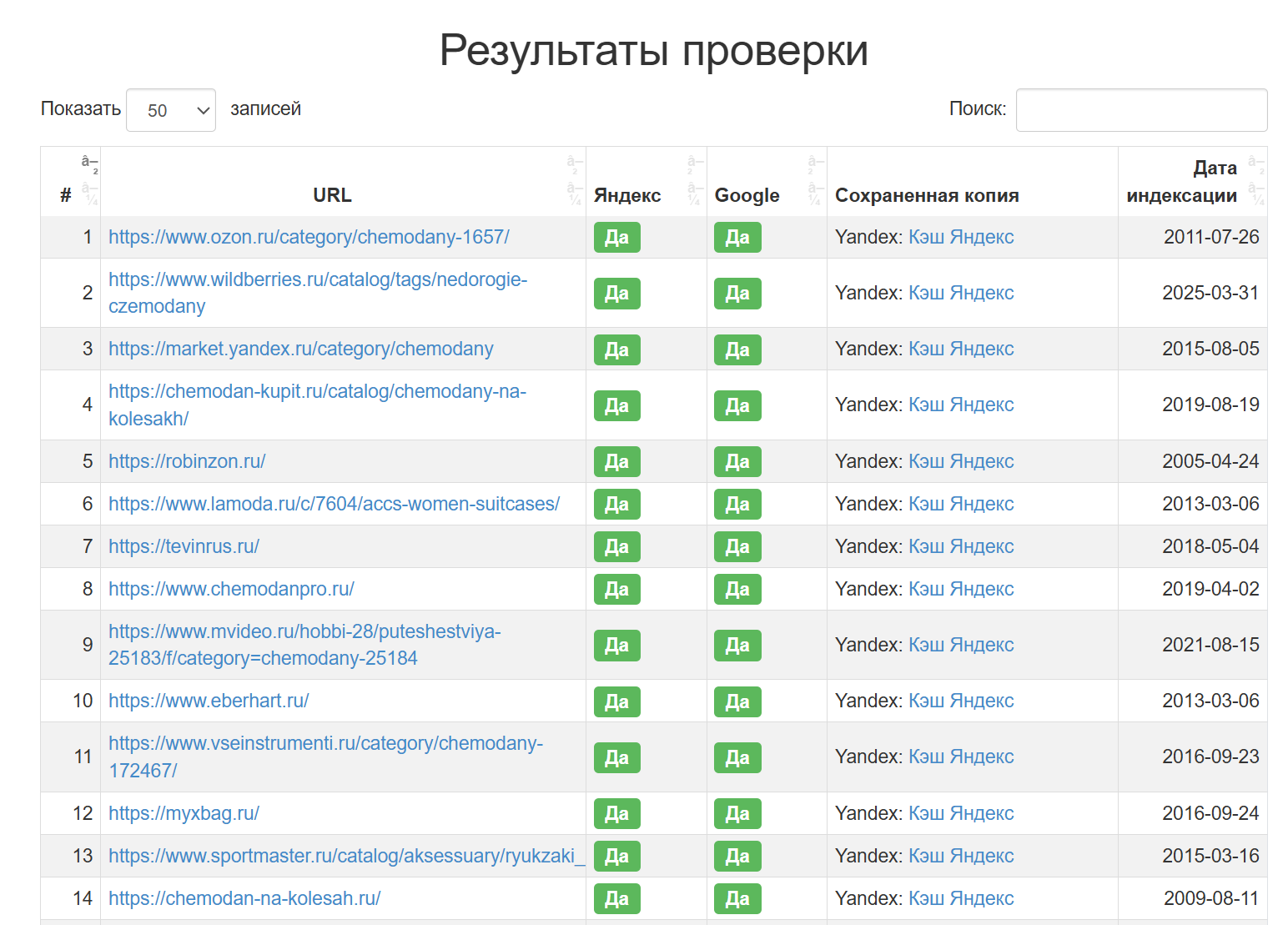
Task: Click Google Да badge in row 5
Action: 737,461
